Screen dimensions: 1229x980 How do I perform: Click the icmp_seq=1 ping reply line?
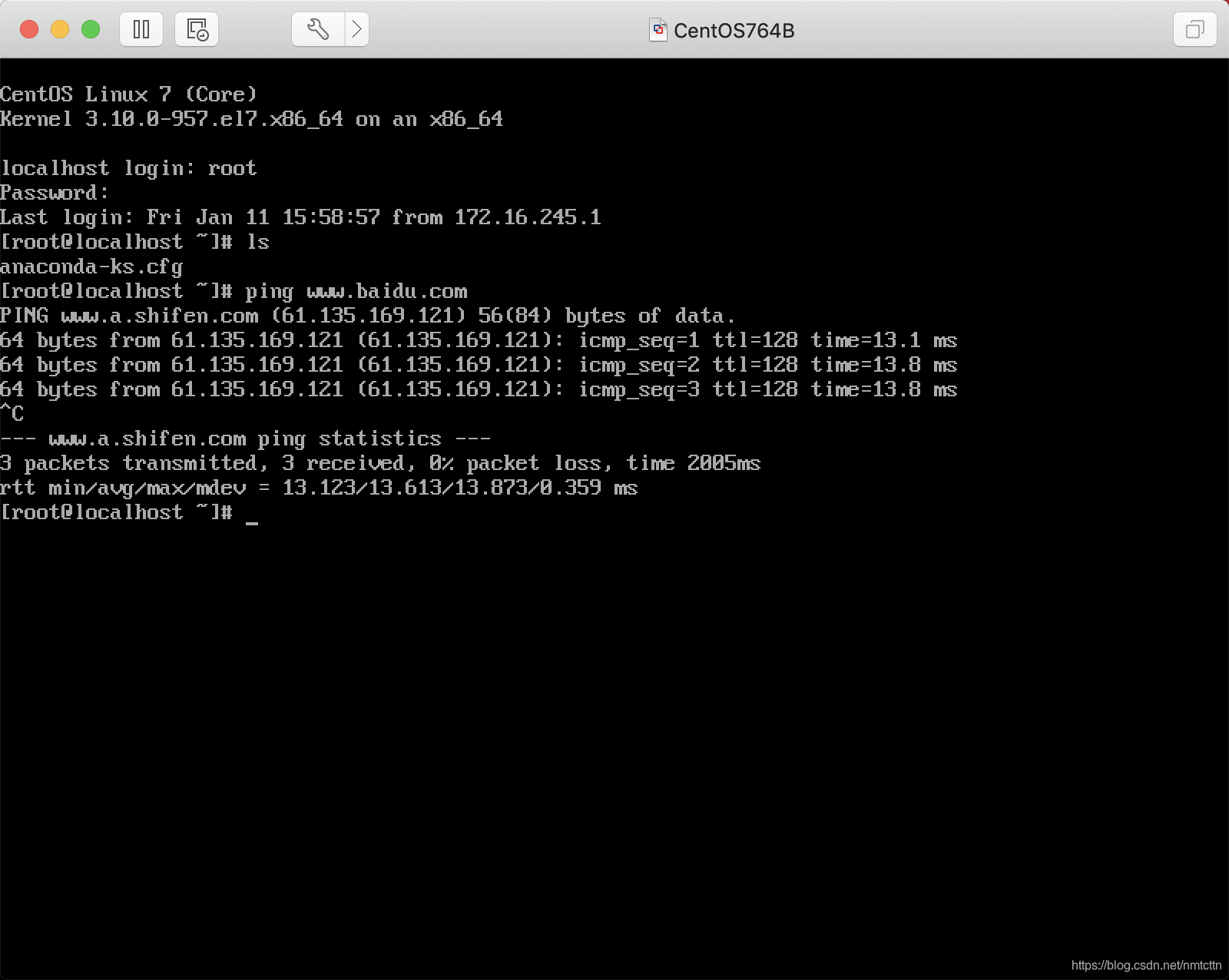click(x=479, y=340)
